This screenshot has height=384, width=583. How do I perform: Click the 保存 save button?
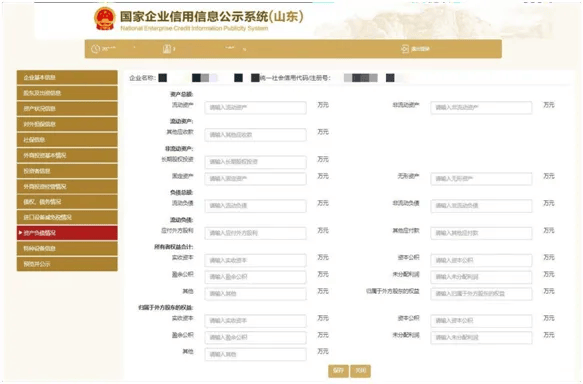tap(338, 371)
